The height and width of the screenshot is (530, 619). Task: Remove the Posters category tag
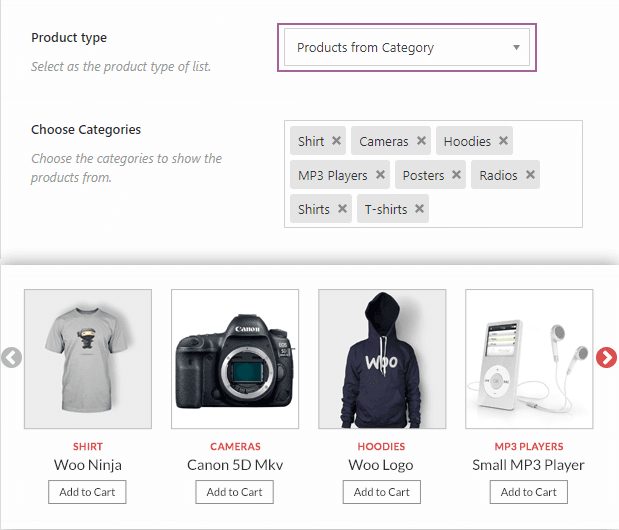(456, 174)
